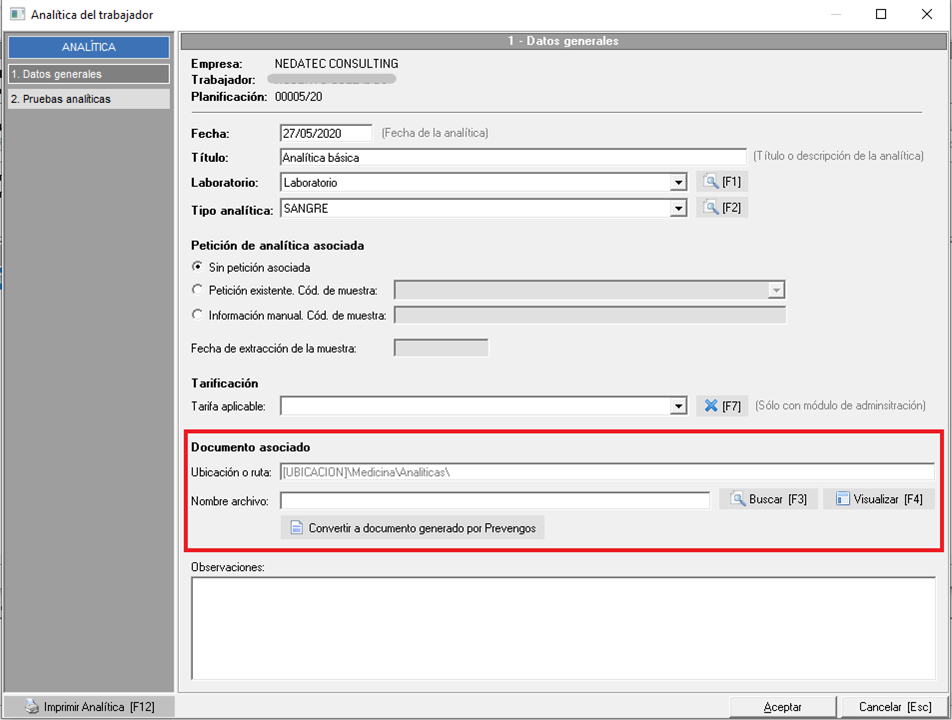Screen dimensions: 952x720
Task: Open the document with Visualizar [F4]
Action: click(x=878, y=499)
